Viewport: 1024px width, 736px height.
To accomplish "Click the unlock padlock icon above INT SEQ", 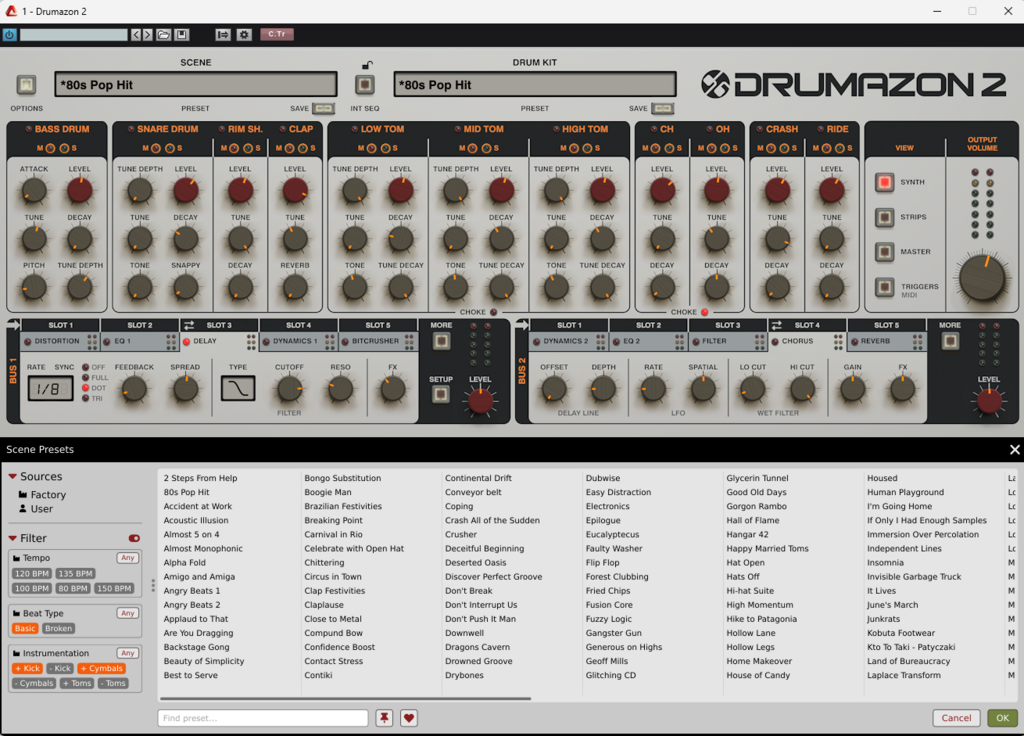I will (367, 65).
